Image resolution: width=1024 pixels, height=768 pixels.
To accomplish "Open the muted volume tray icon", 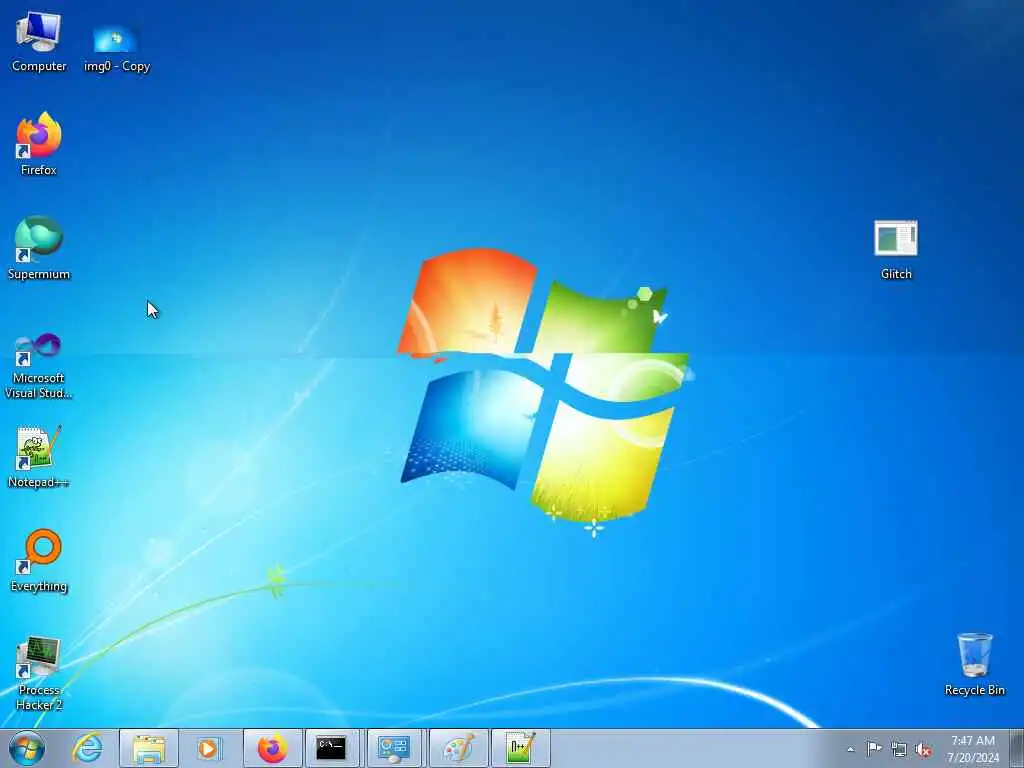I will coord(923,750).
